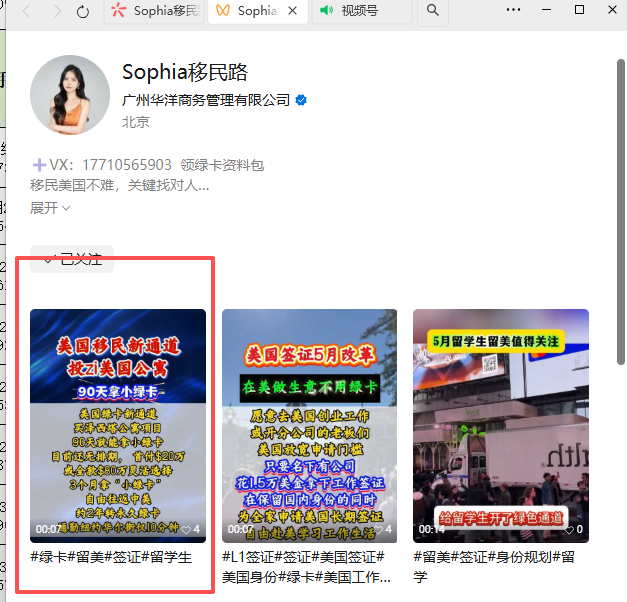Click the browser back arrow
Screen dimensions: 627x602
click(26, 11)
